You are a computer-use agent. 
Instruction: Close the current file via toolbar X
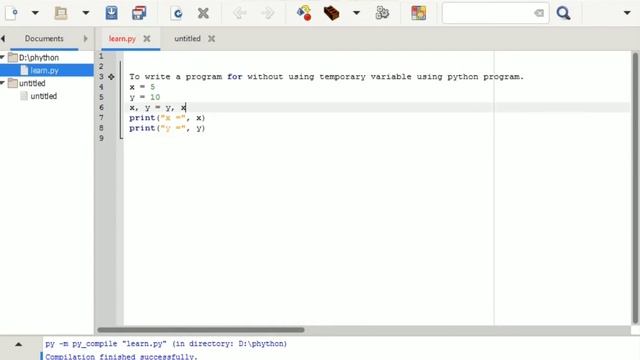coord(203,13)
